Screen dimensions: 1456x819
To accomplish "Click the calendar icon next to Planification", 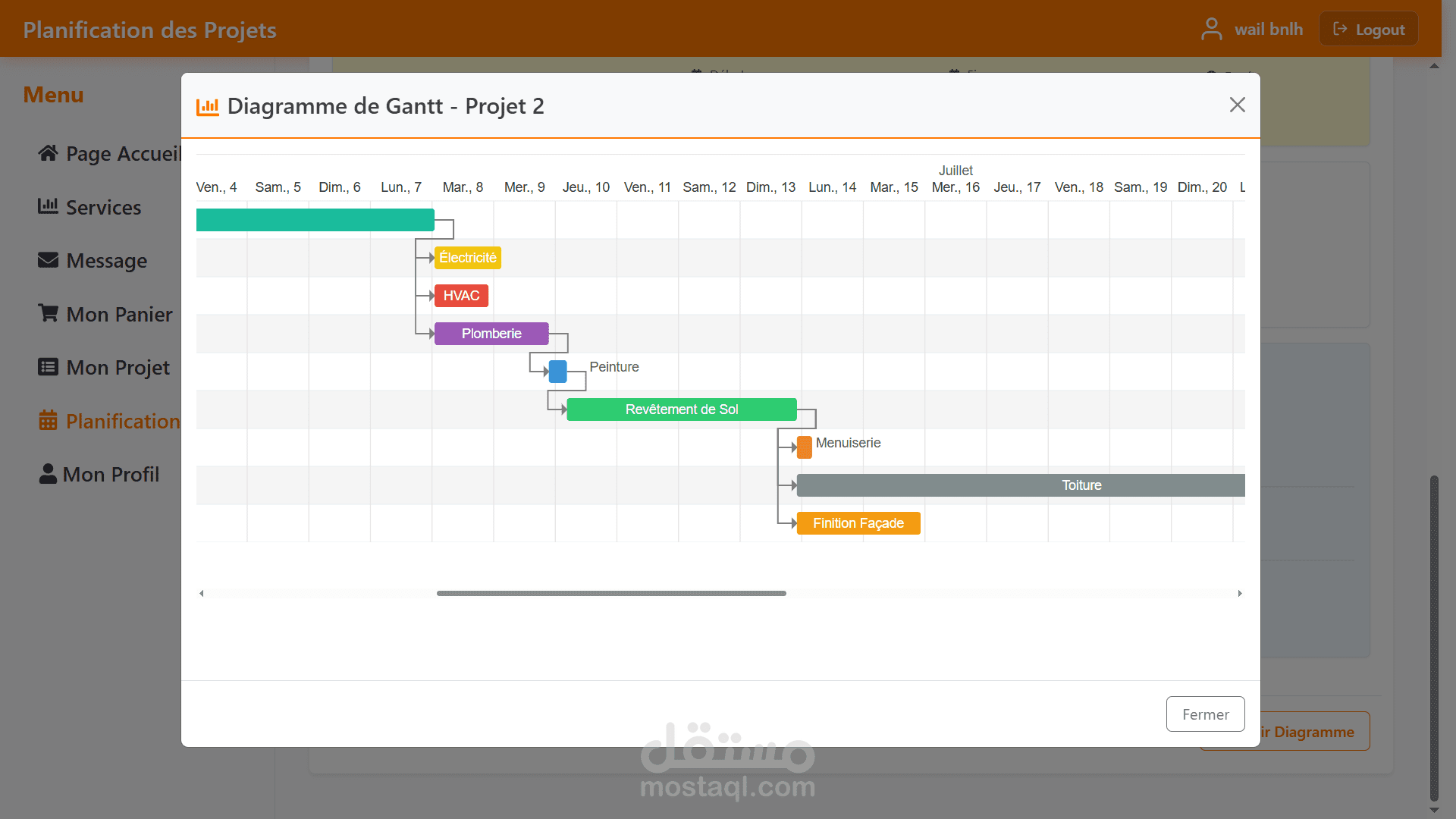I will click(48, 420).
